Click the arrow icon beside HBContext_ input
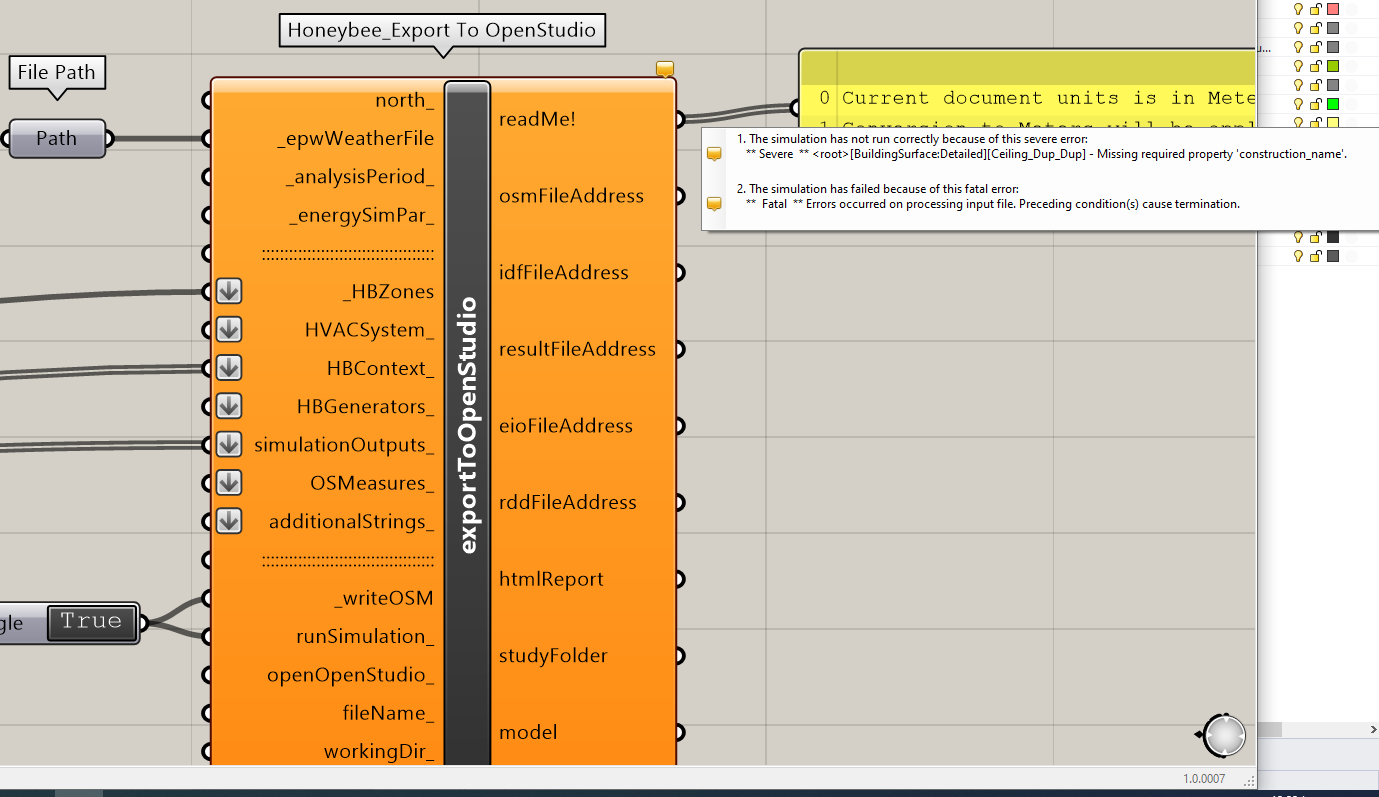 [229, 368]
